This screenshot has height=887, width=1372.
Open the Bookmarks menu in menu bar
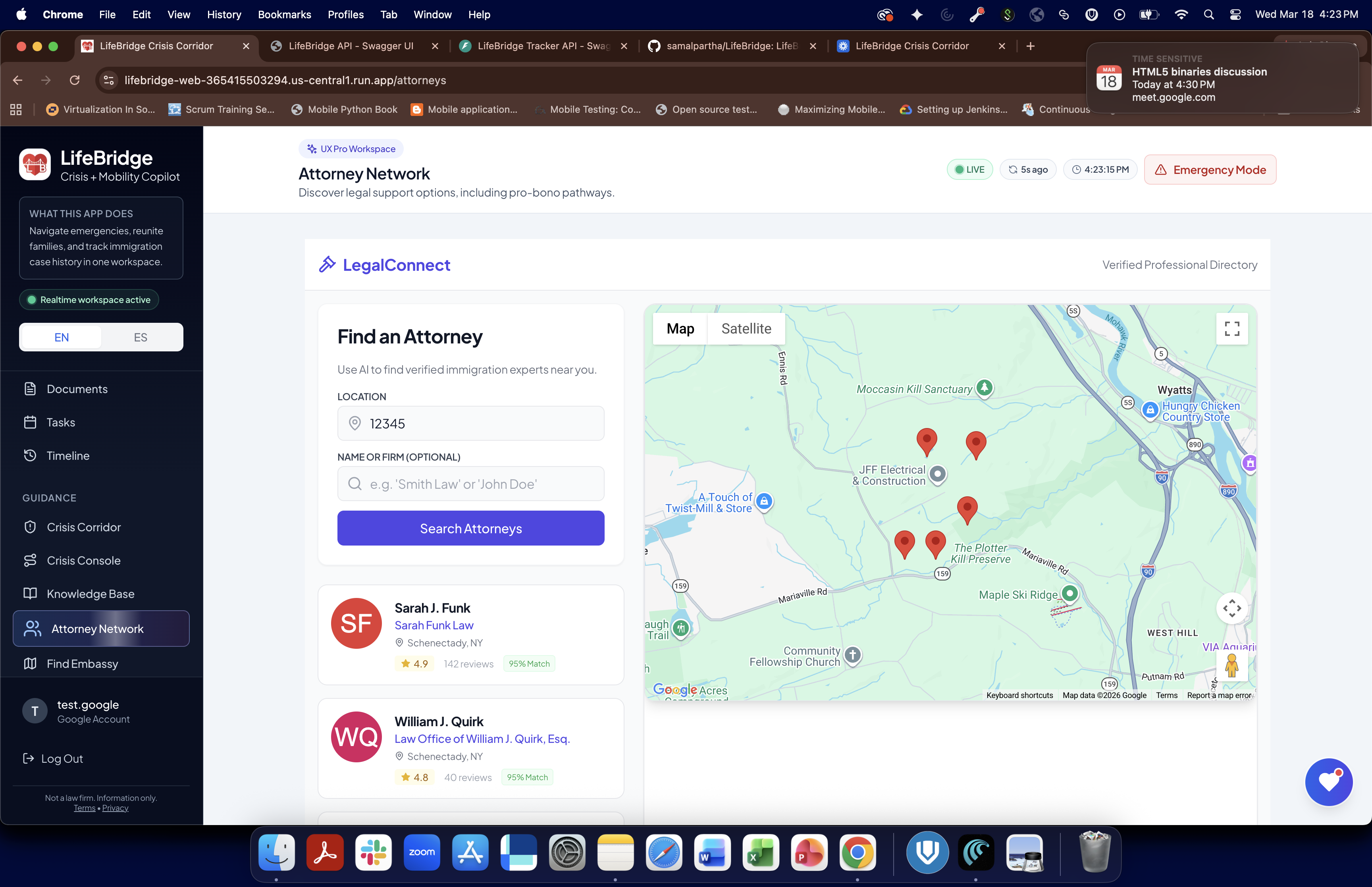[284, 14]
